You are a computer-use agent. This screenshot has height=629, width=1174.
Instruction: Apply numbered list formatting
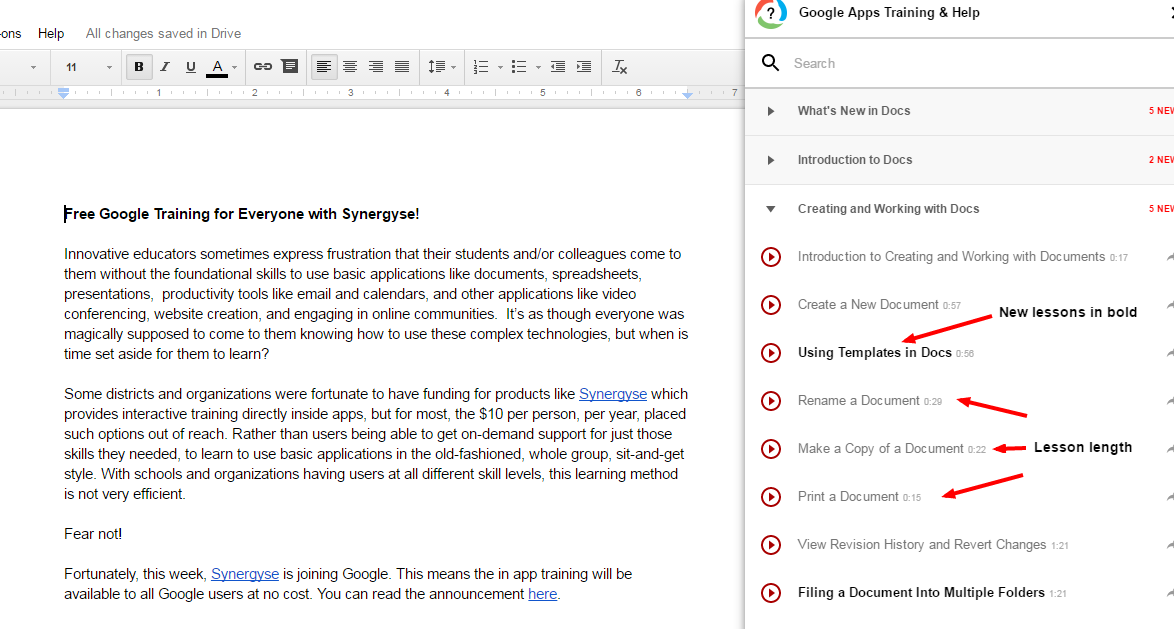point(481,67)
